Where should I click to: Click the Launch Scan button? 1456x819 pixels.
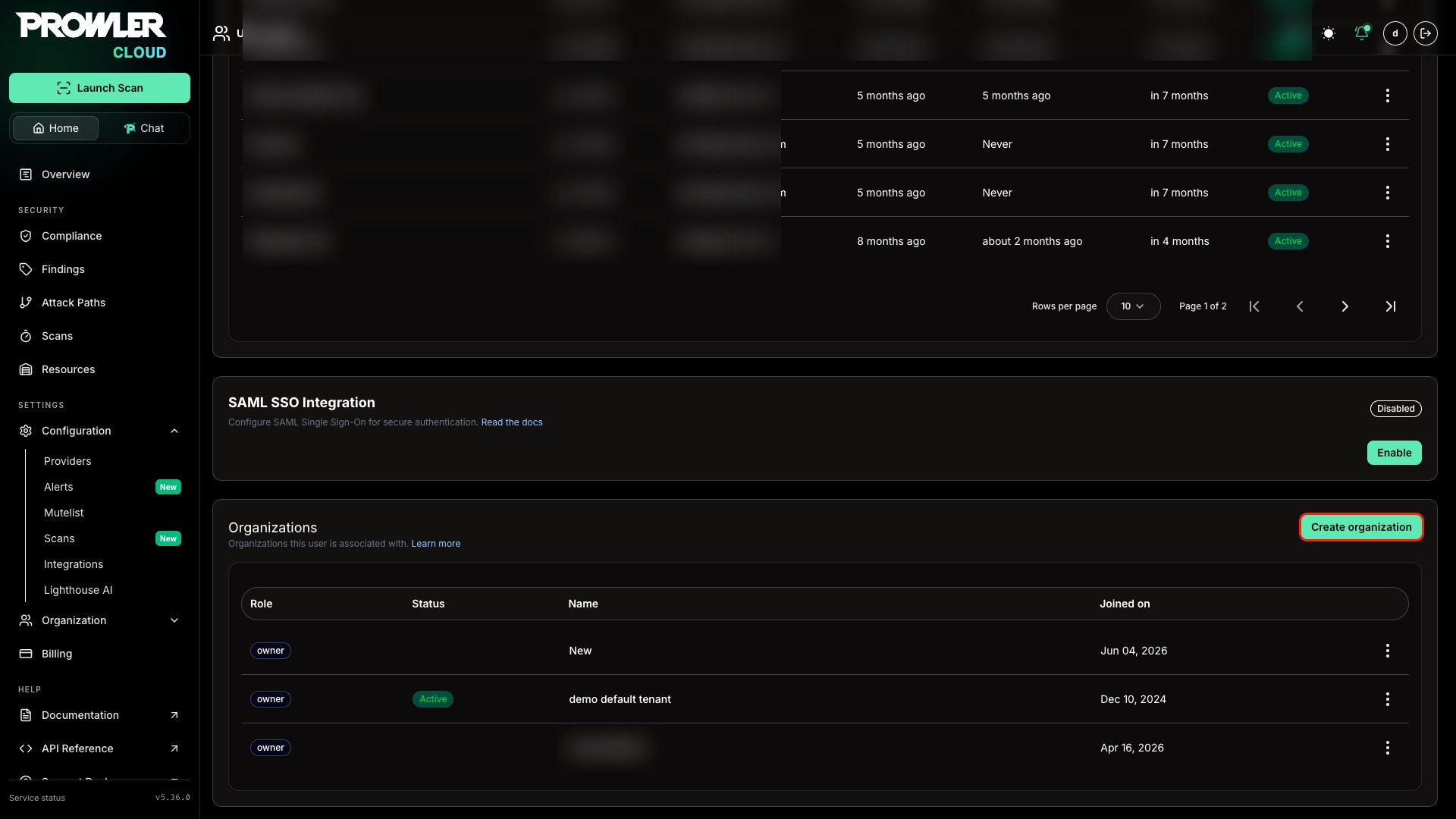(x=99, y=88)
